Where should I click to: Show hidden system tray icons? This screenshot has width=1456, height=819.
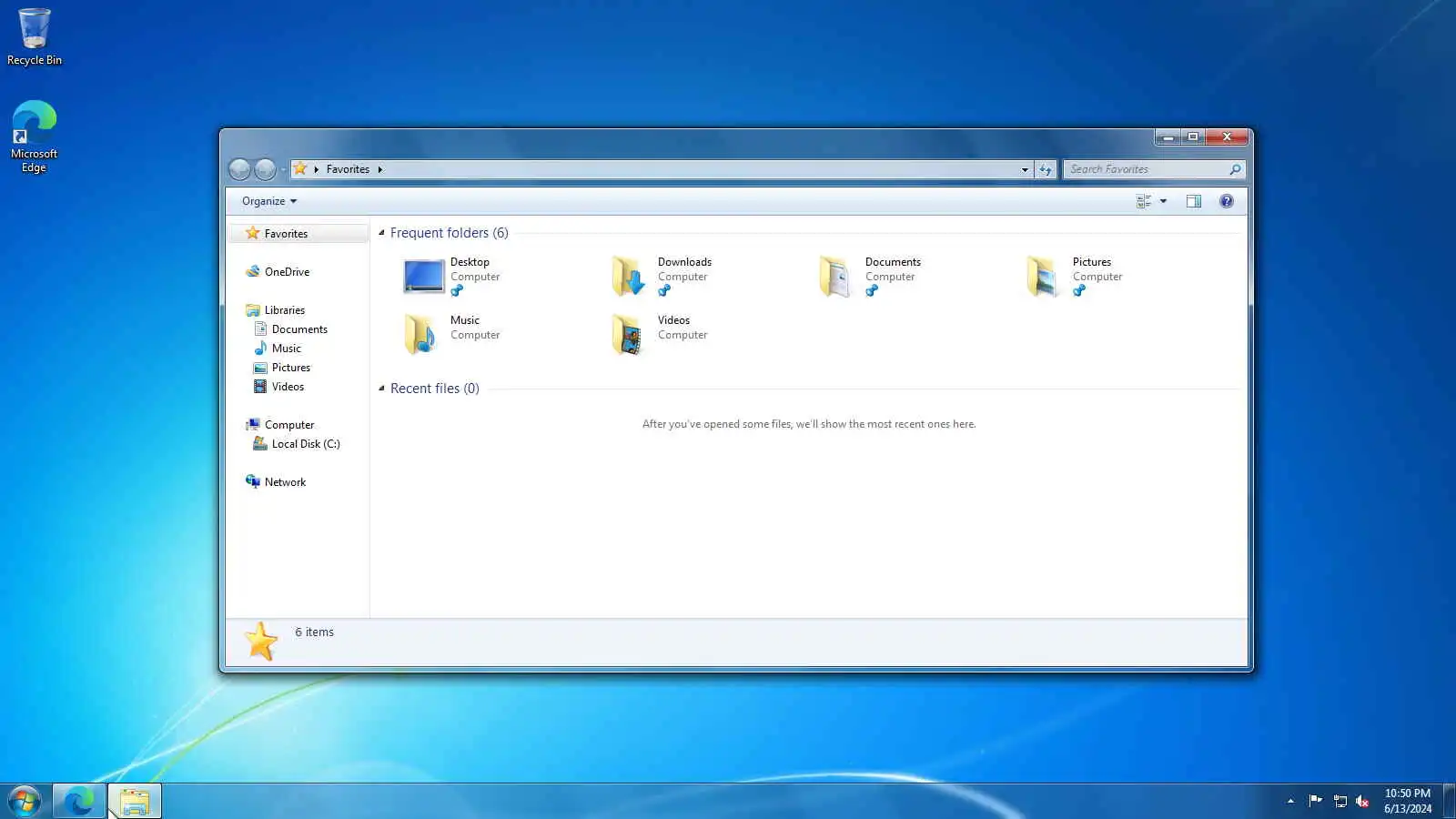(x=1290, y=801)
